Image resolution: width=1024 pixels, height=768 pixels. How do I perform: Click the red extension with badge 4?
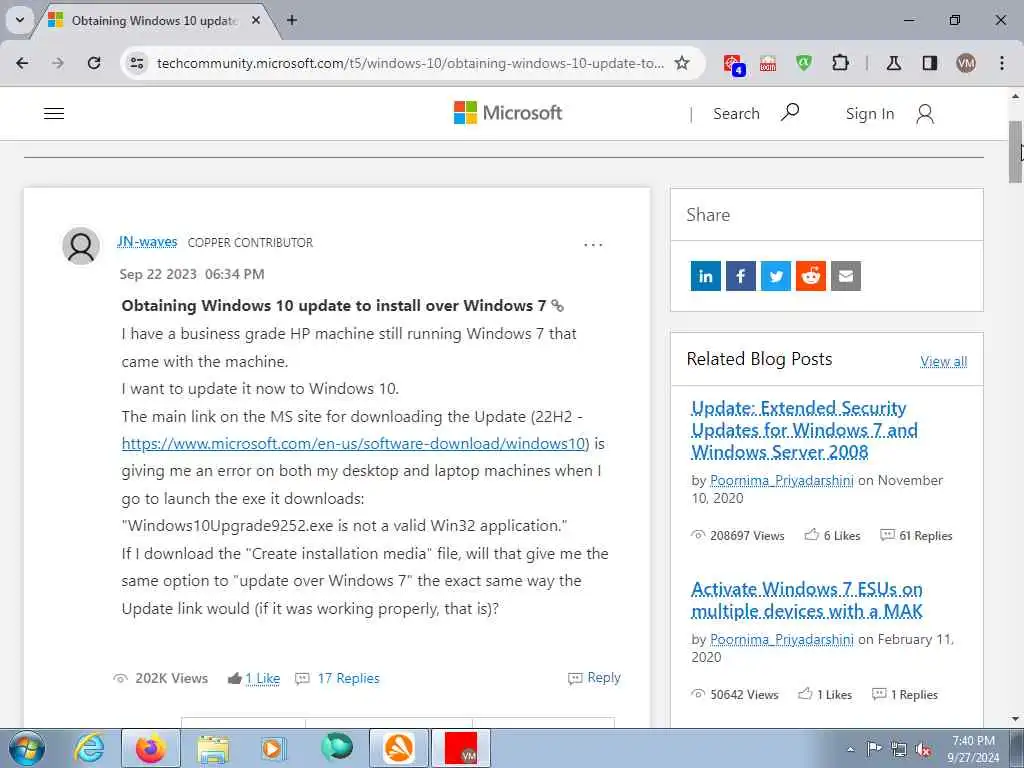click(x=733, y=64)
